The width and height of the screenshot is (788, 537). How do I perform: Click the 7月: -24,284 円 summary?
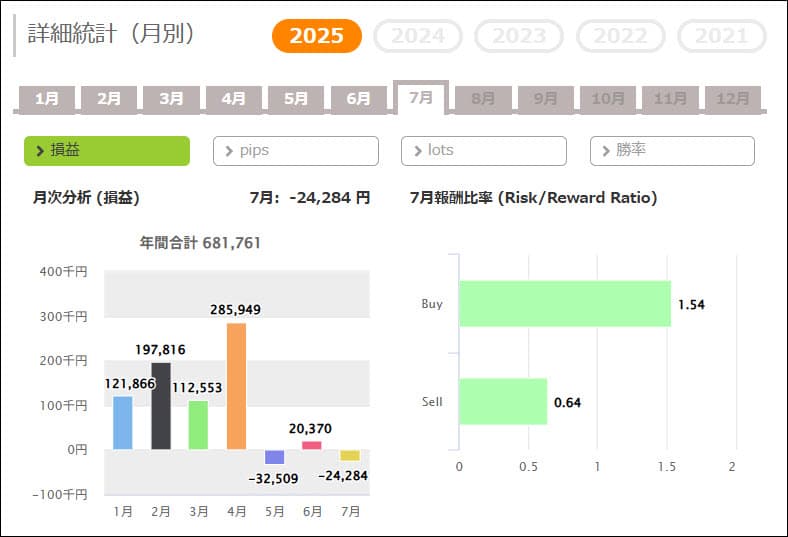[x=310, y=197]
